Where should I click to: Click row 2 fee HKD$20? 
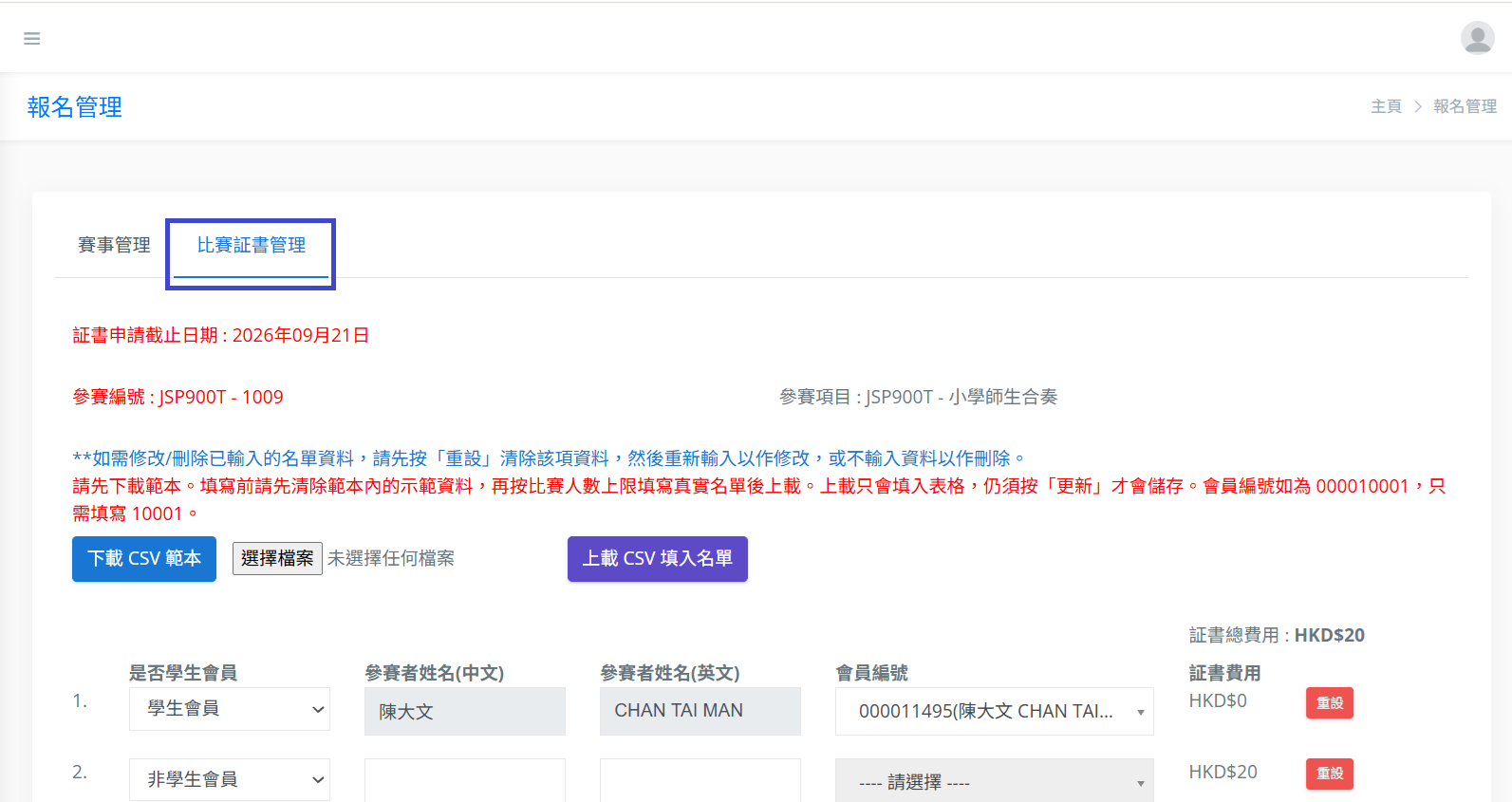[x=1223, y=772]
